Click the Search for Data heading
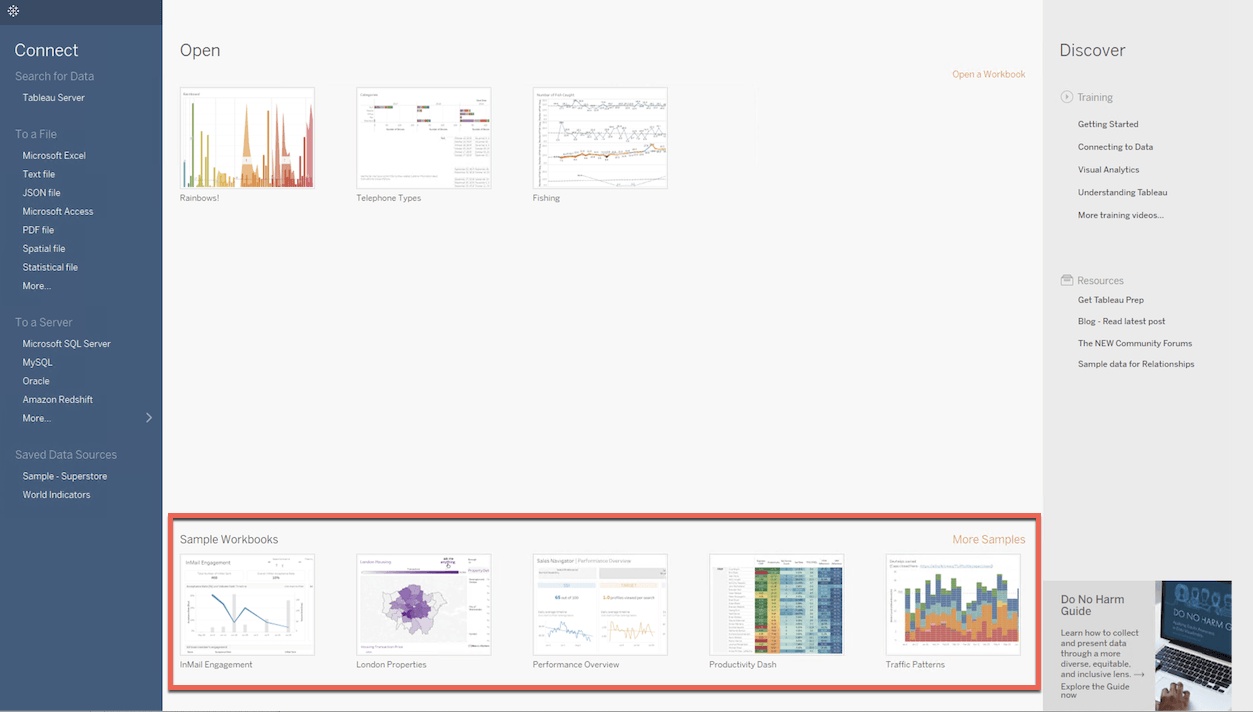1253x712 pixels. tap(54, 76)
